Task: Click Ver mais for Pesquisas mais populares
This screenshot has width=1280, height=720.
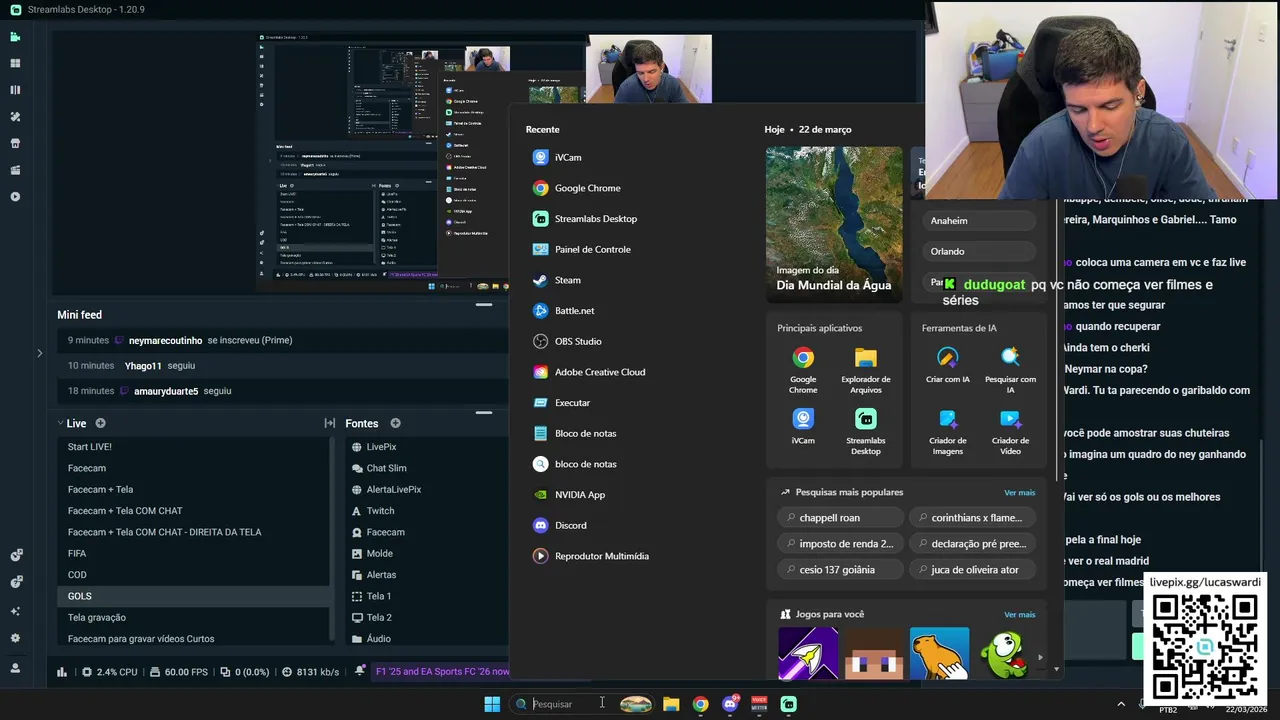Action: coord(1019,493)
